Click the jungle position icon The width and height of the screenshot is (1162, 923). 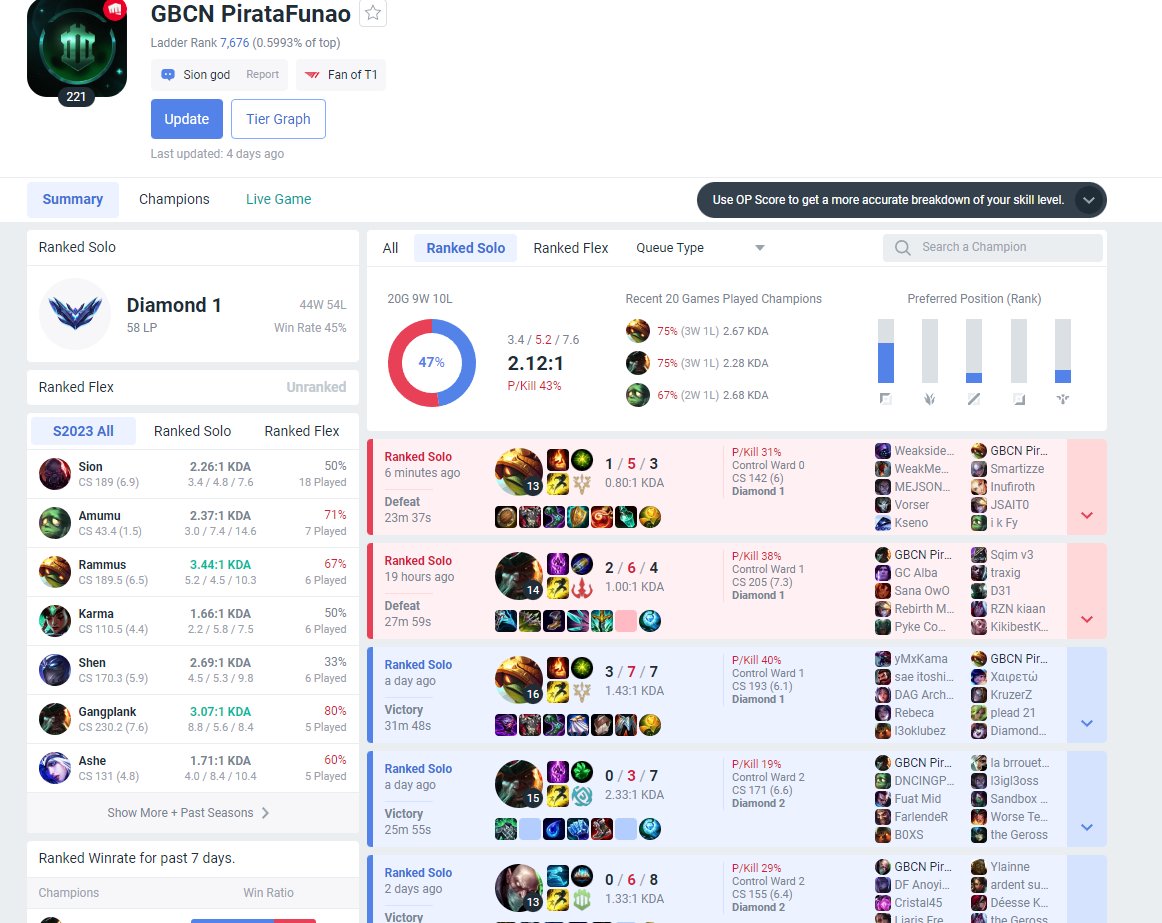930,399
